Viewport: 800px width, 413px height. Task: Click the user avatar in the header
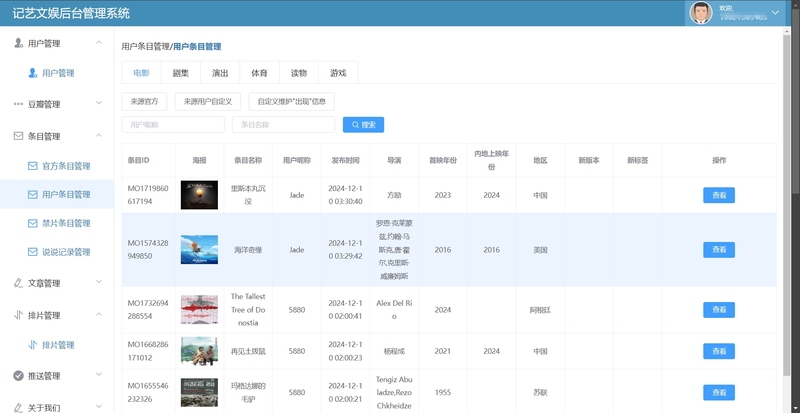[701, 12]
